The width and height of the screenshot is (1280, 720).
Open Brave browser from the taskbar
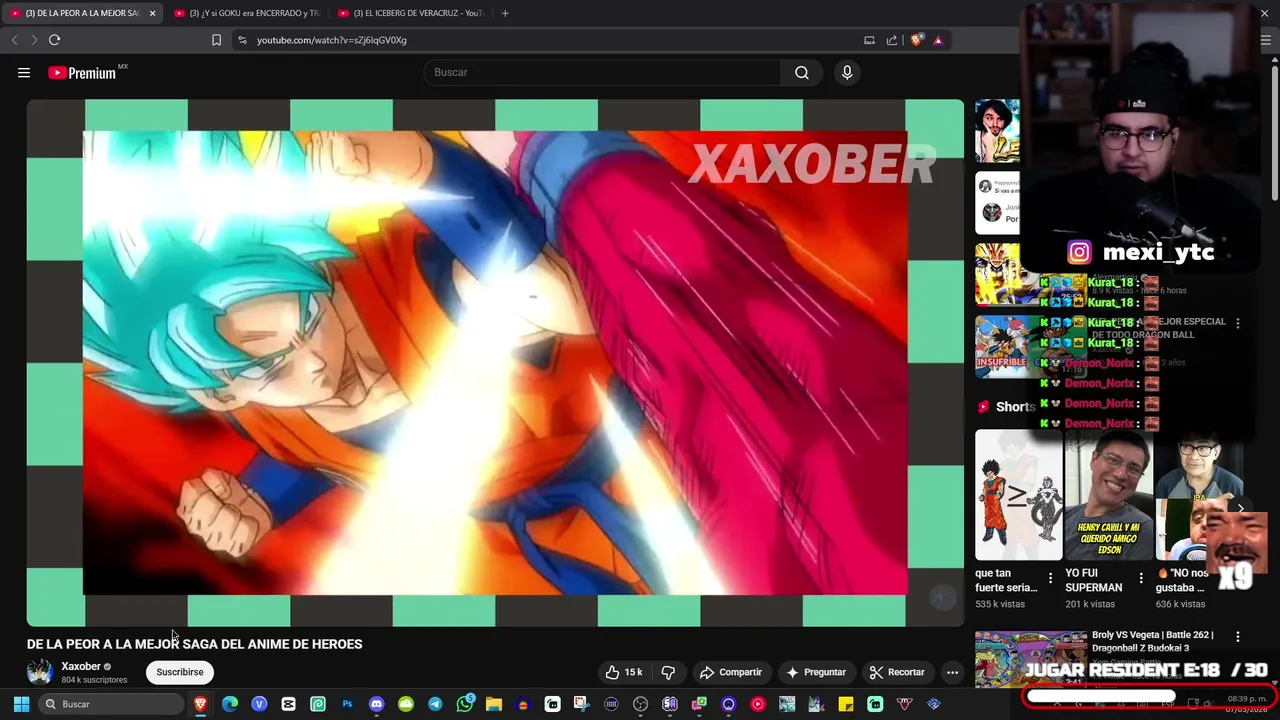200,704
